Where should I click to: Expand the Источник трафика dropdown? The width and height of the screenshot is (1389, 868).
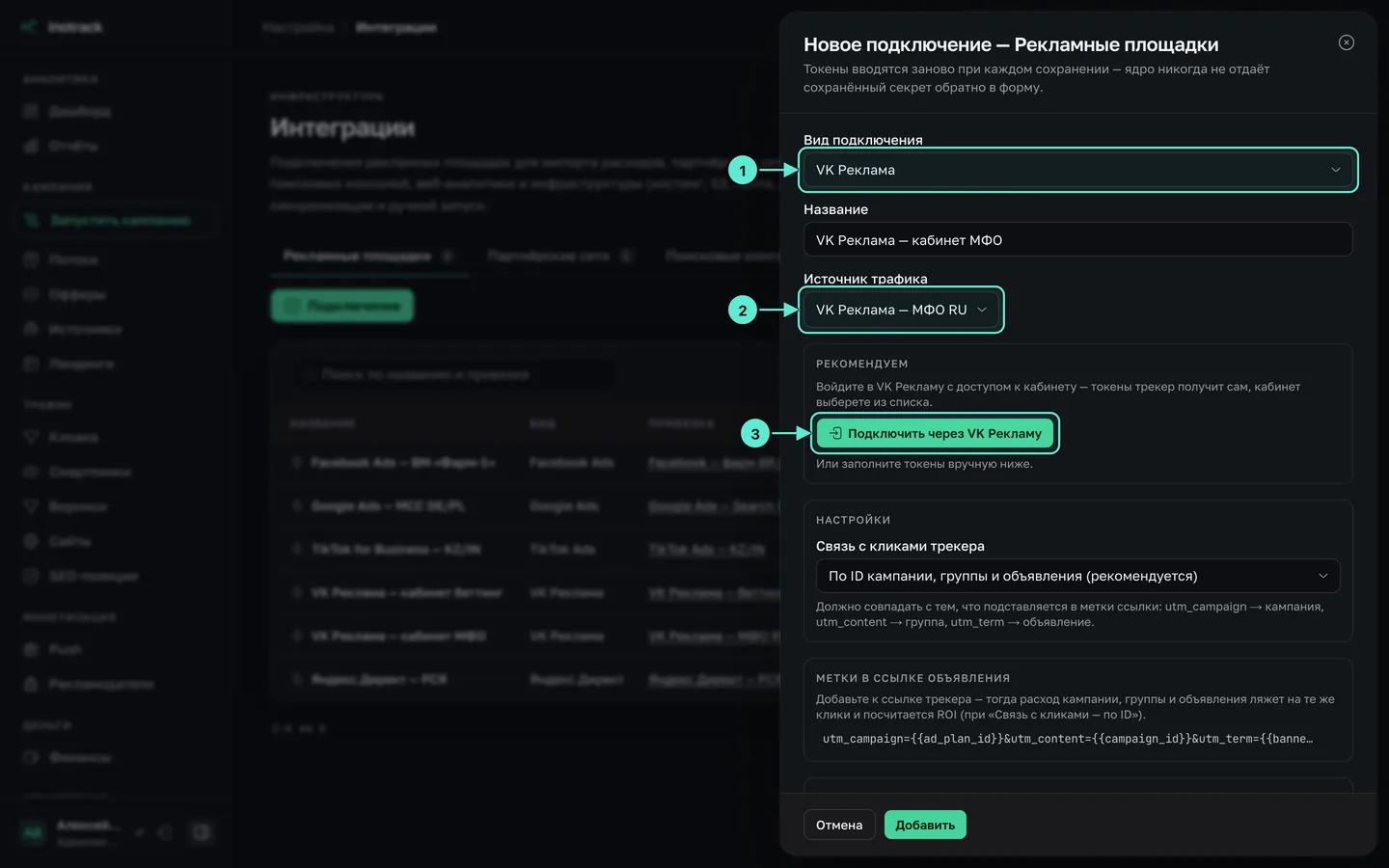(x=901, y=310)
